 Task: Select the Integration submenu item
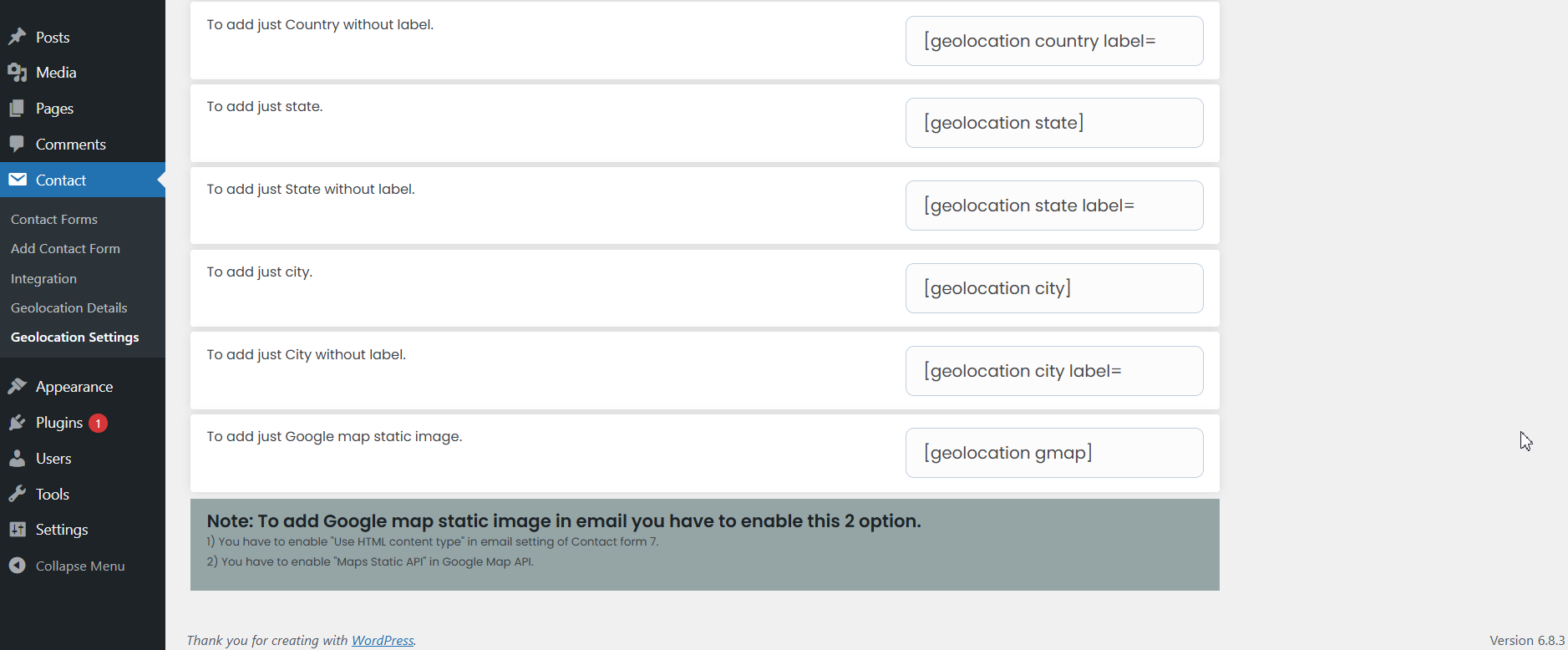[x=43, y=278]
